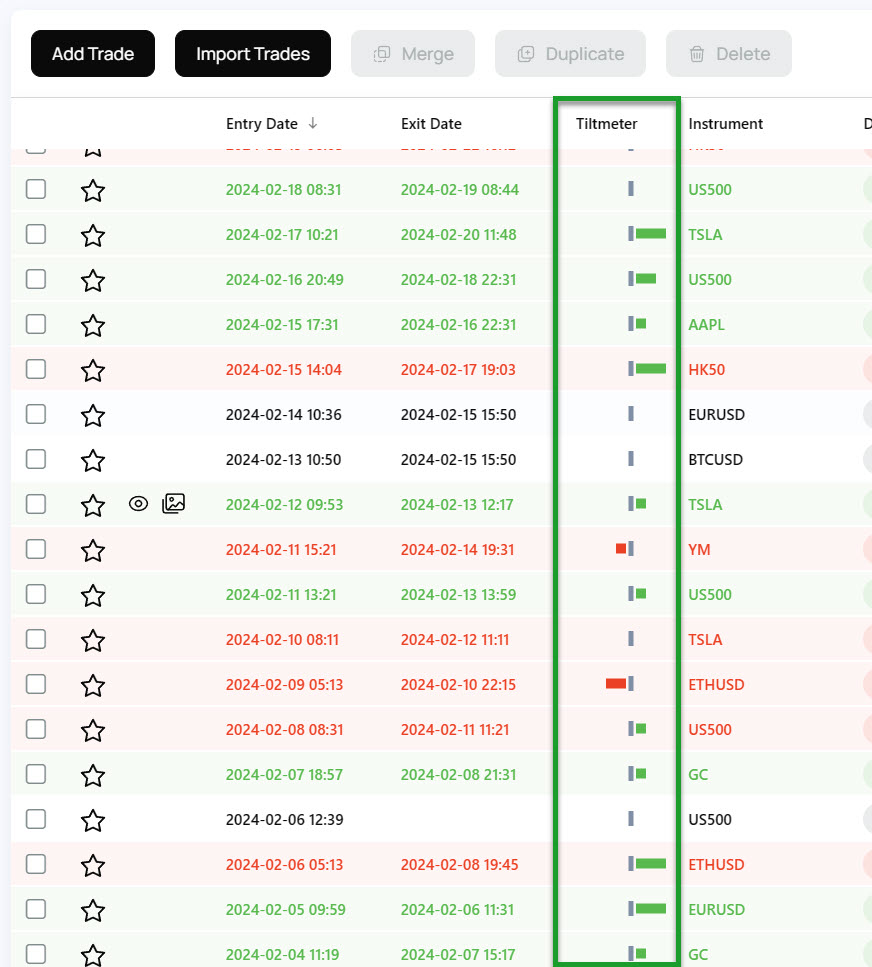Click the Add Trade button
872x967 pixels.
pyautogui.click(x=93, y=54)
